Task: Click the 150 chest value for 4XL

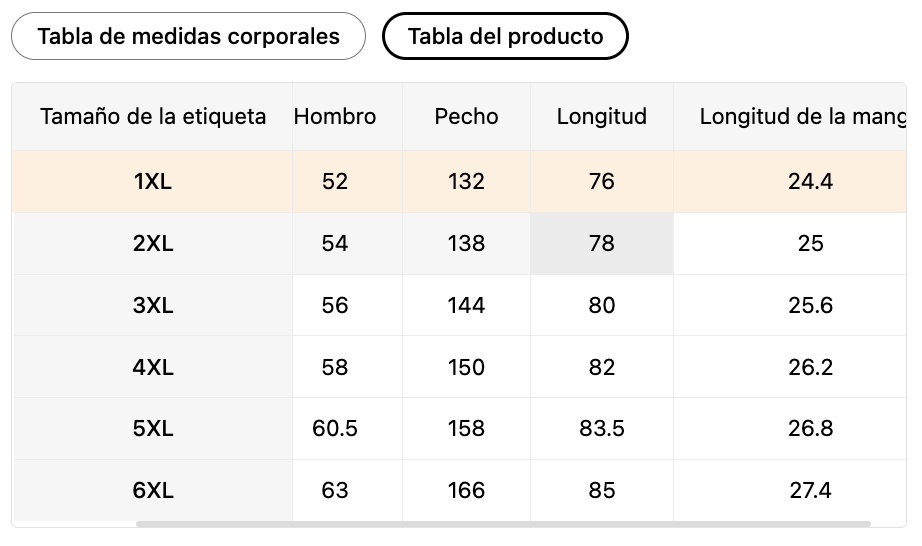Action: pos(466,367)
